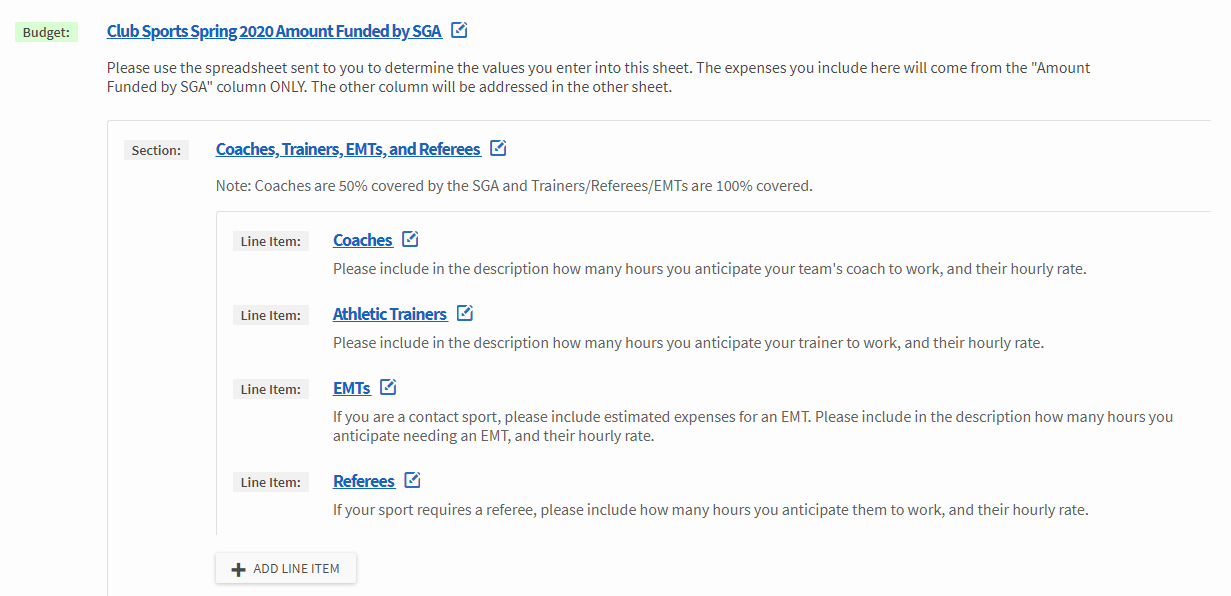This screenshot has width=1231, height=596.
Task: Open the EMTs line item link
Action: [352, 388]
